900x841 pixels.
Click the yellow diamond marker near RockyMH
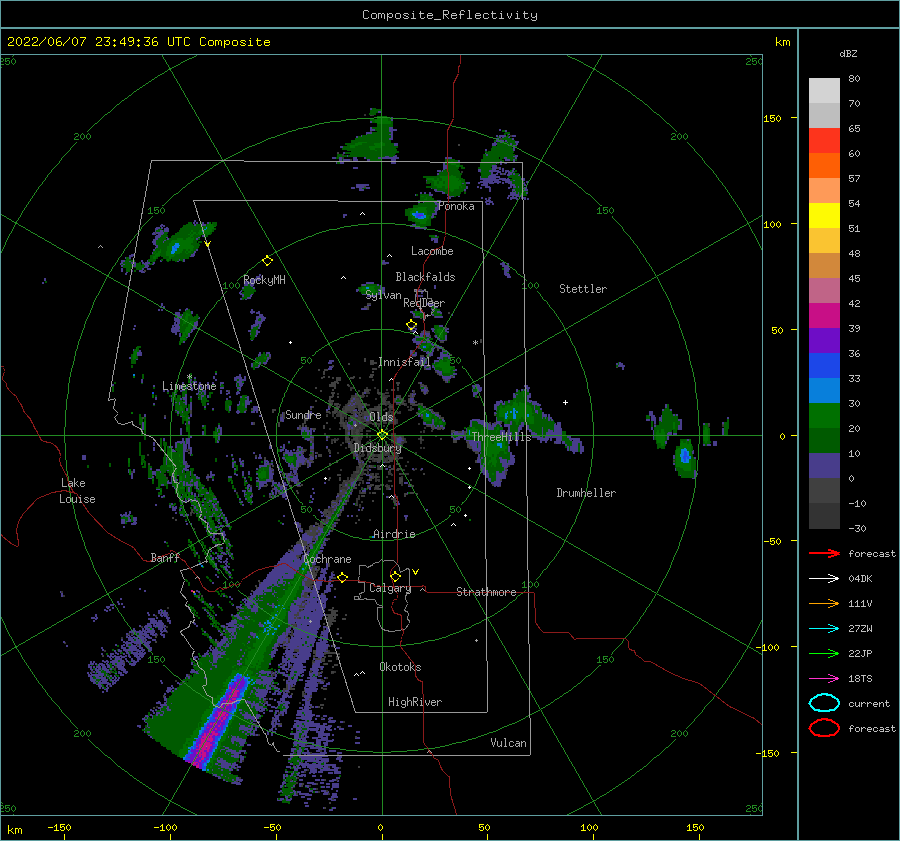(x=267, y=261)
